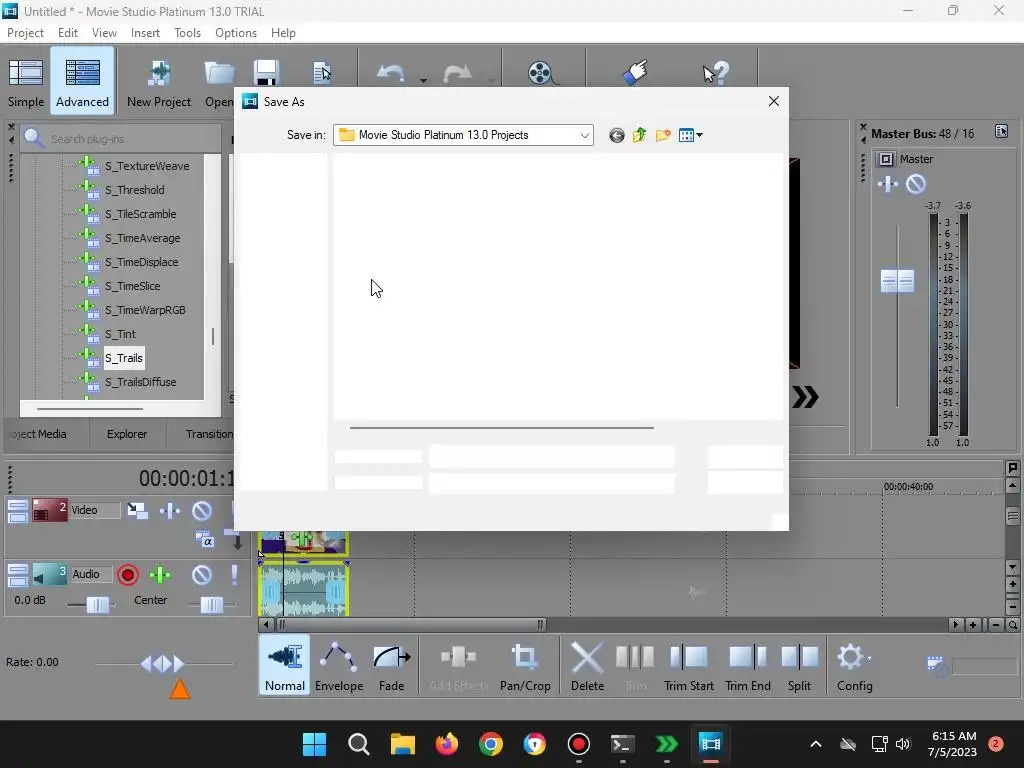
Task: Click the Delete button
Action: pyautogui.click(x=587, y=666)
